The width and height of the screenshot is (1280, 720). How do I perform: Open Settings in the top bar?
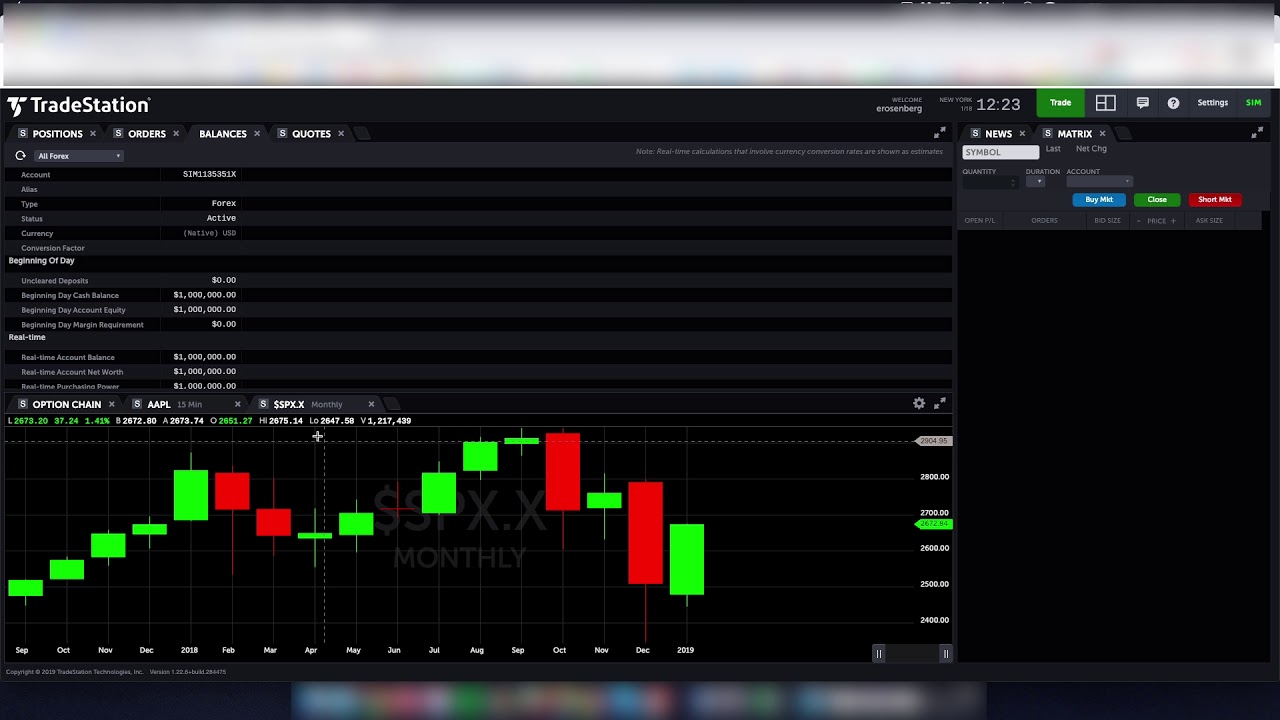1212,103
